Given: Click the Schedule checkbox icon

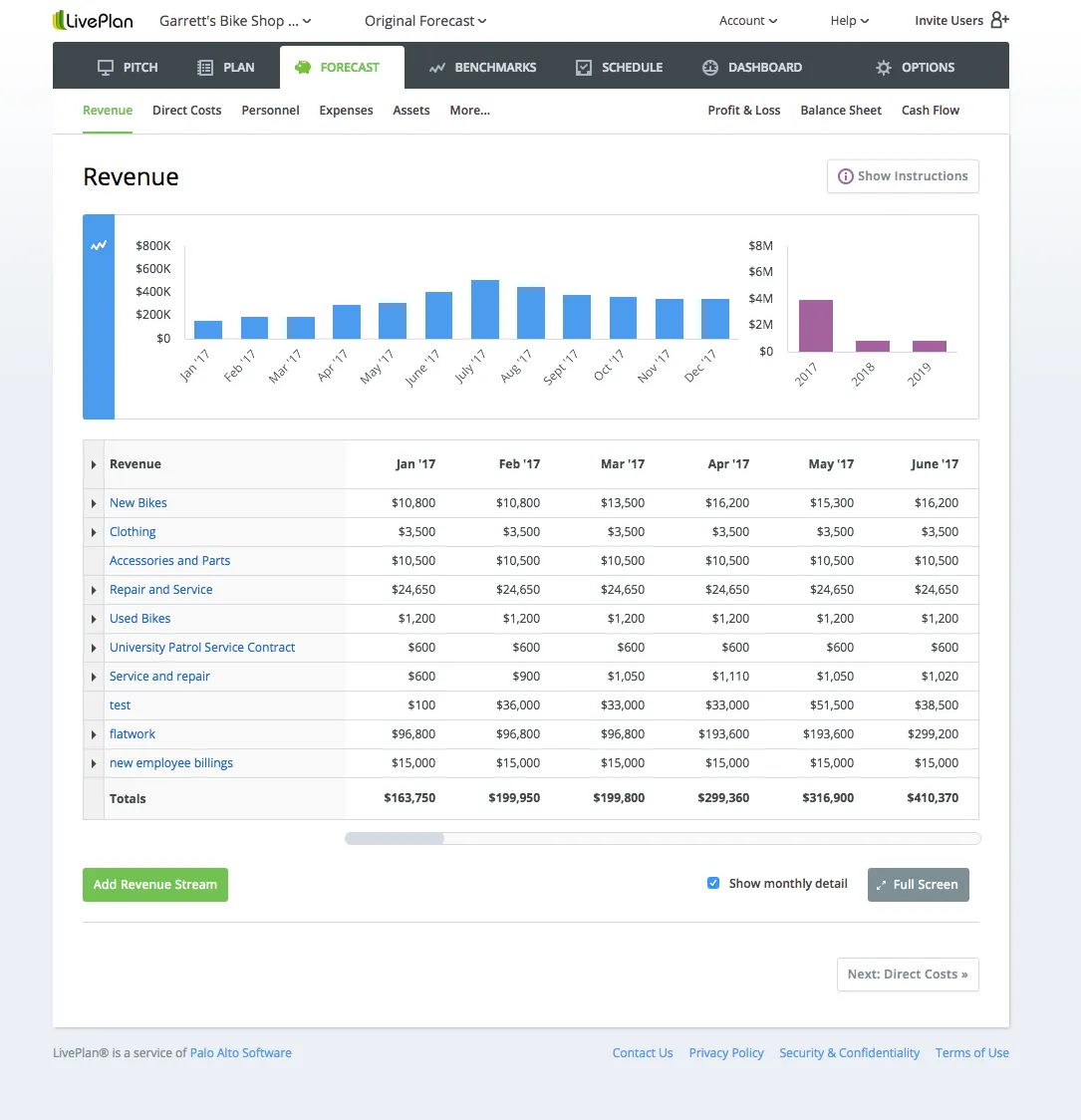Looking at the screenshot, I should click(584, 68).
